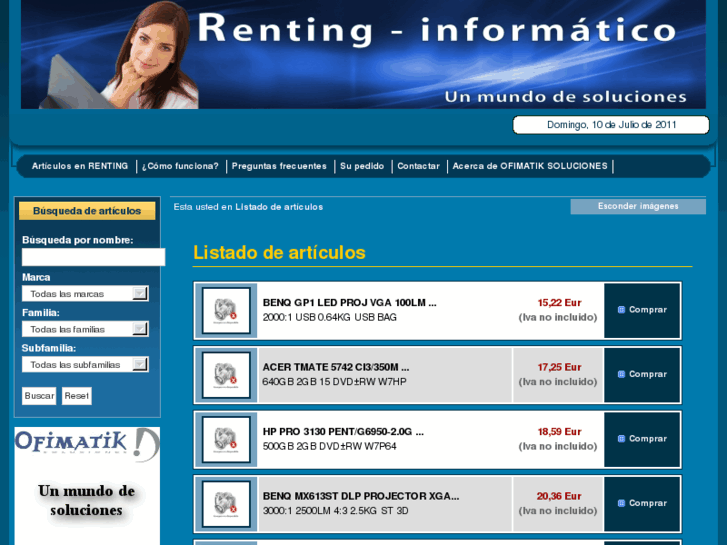
Task: Click the 18,59 Eur price
Action: (559, 432)
